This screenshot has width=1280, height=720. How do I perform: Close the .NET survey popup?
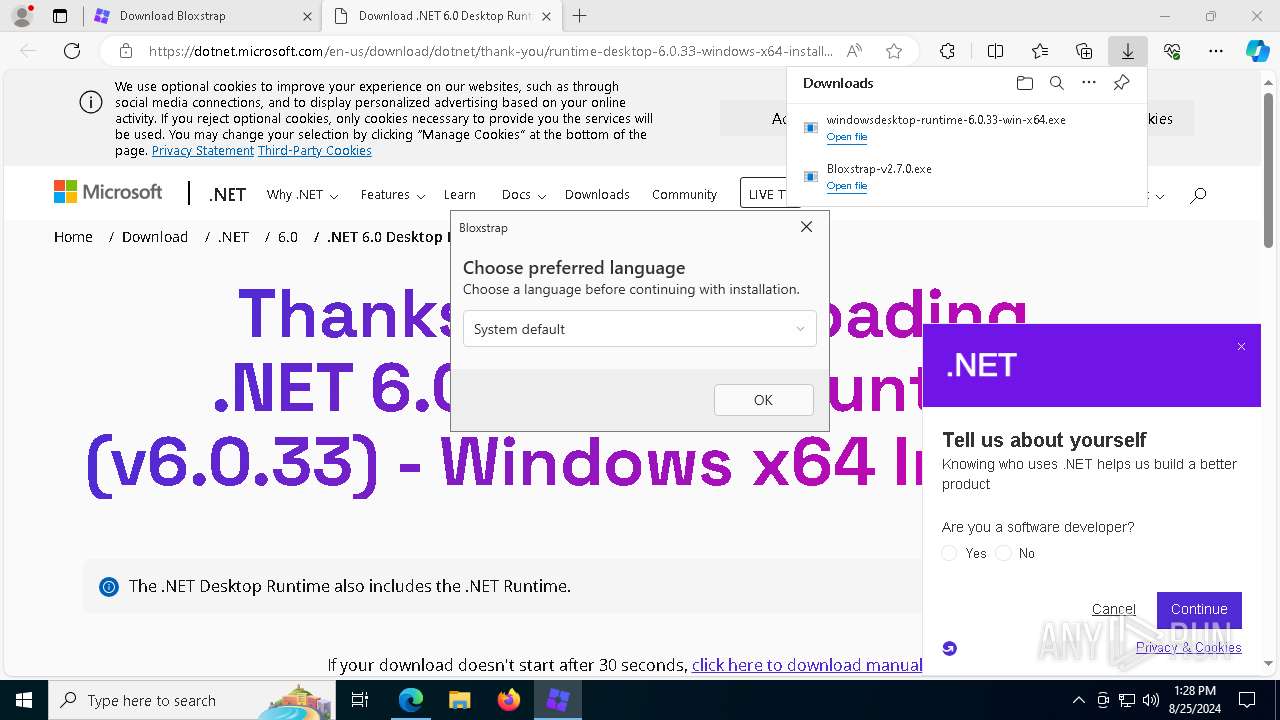[x=1241, y=347]
